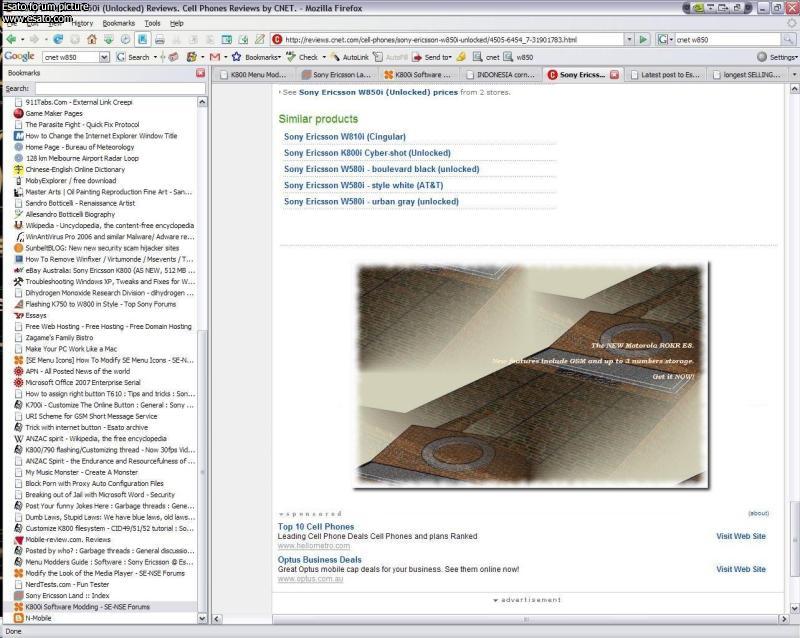Click the page scroll down arrow
The height and width of the screenshot is (638, 800).
click(794, 608)
